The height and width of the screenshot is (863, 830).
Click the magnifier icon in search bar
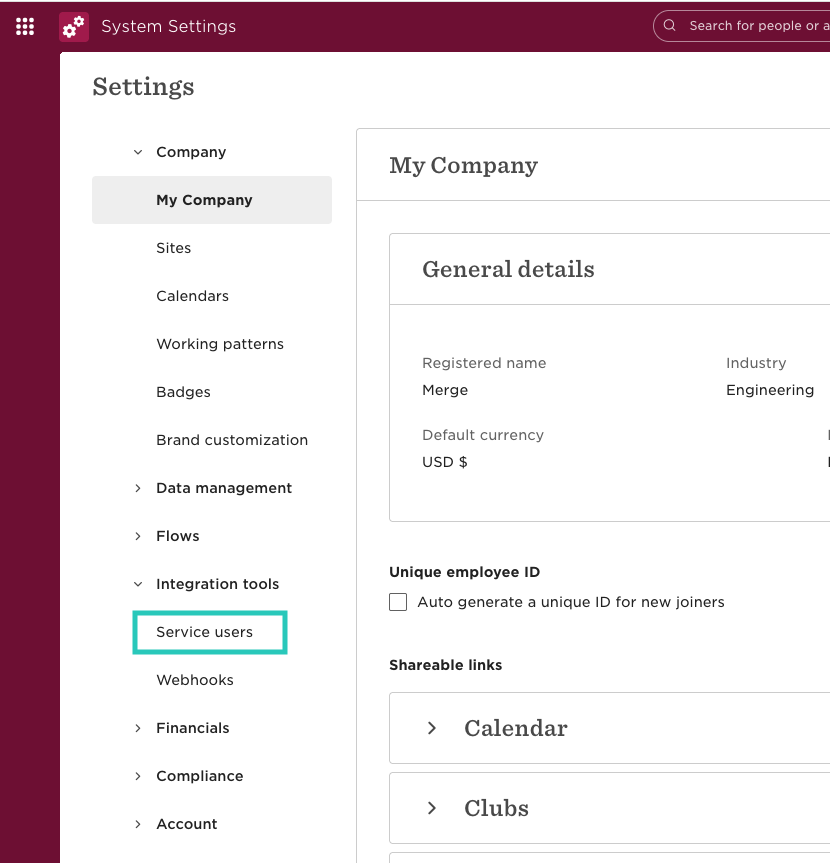[x=669, y=25]
